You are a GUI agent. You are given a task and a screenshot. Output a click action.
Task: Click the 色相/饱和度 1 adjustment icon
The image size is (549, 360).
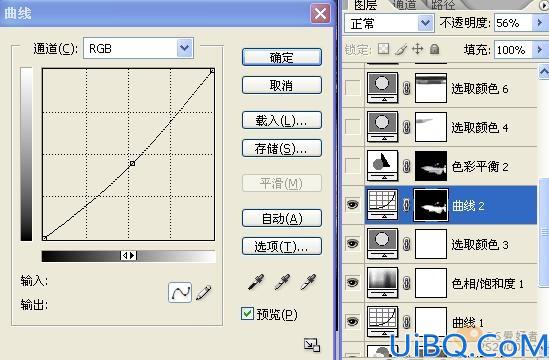[x=382, y=283]
